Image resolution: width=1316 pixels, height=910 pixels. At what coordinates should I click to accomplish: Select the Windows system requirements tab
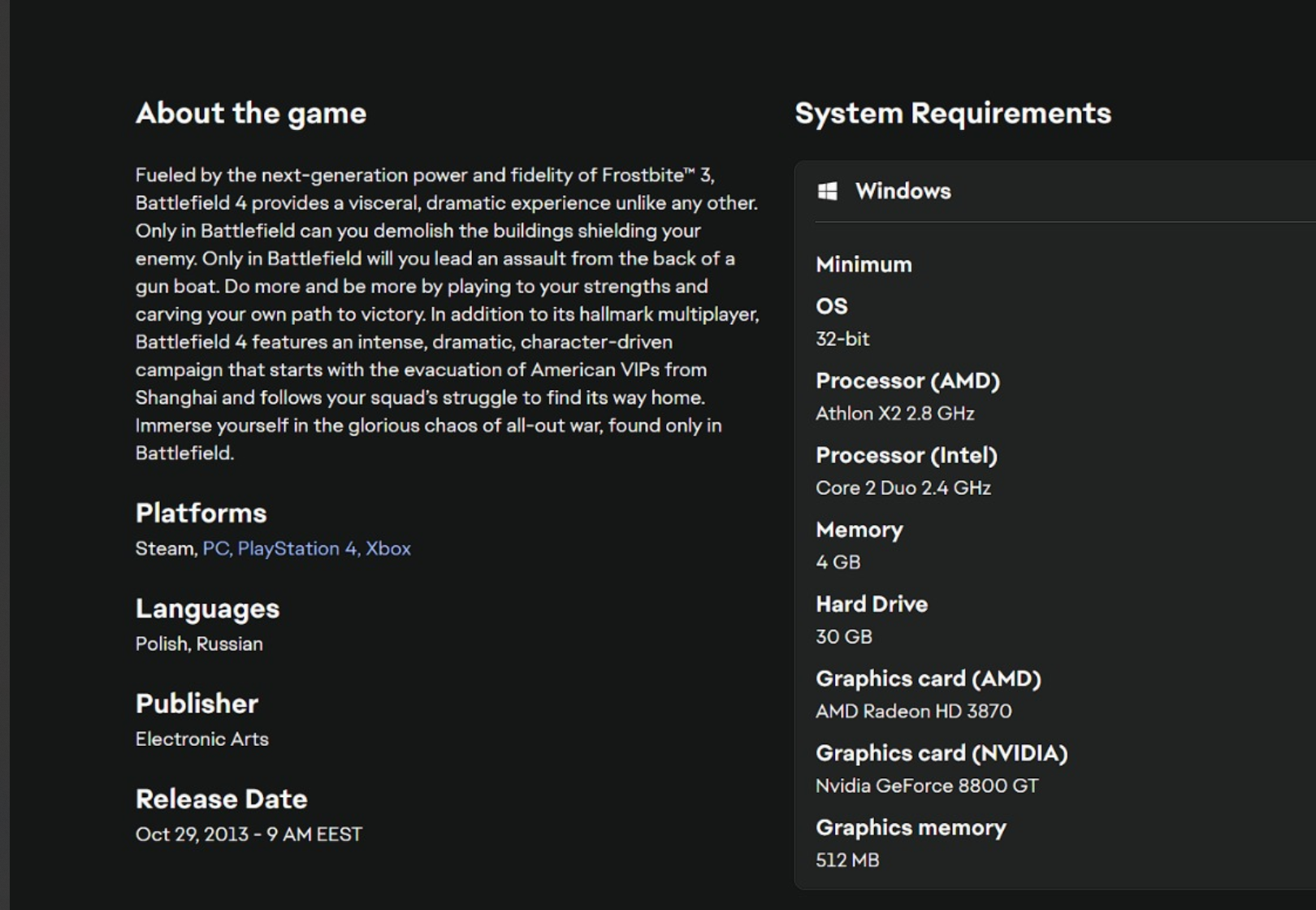[903, 191]
